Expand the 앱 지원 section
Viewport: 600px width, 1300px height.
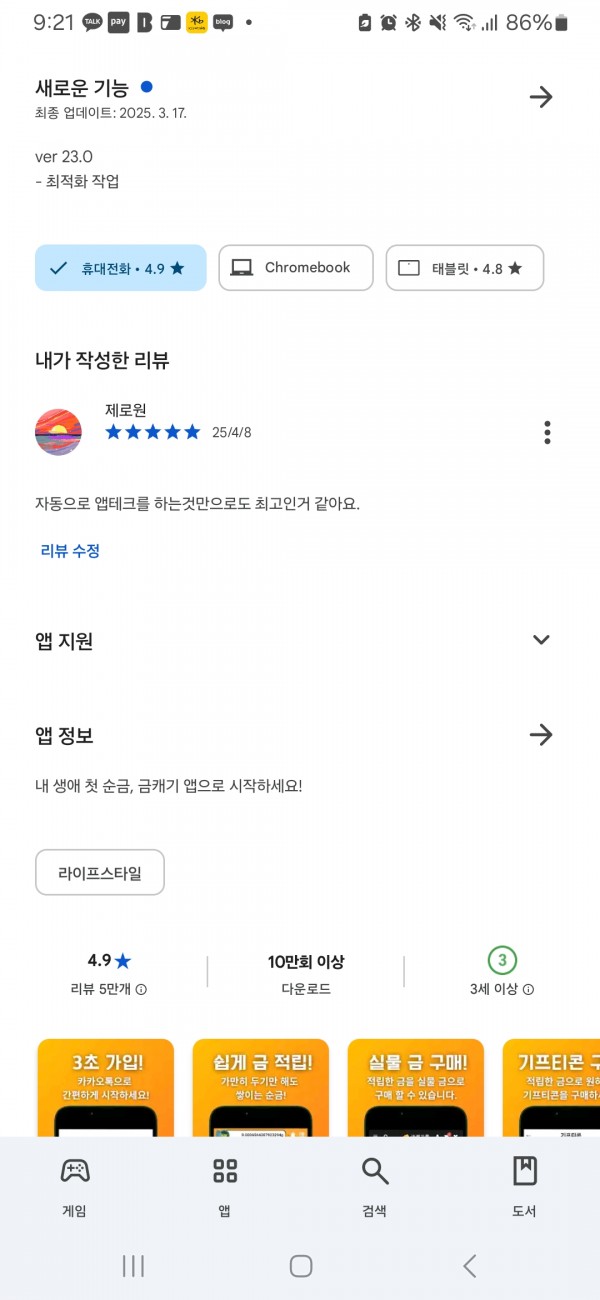coord(541,640)
